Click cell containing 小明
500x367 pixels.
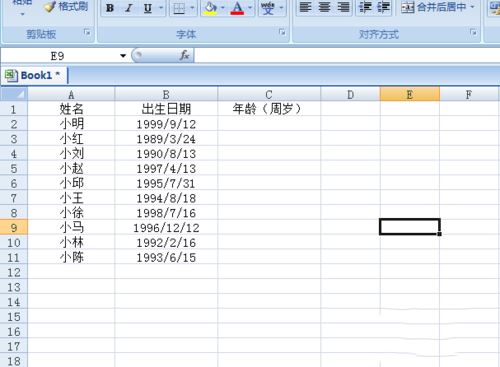point(71,124)
